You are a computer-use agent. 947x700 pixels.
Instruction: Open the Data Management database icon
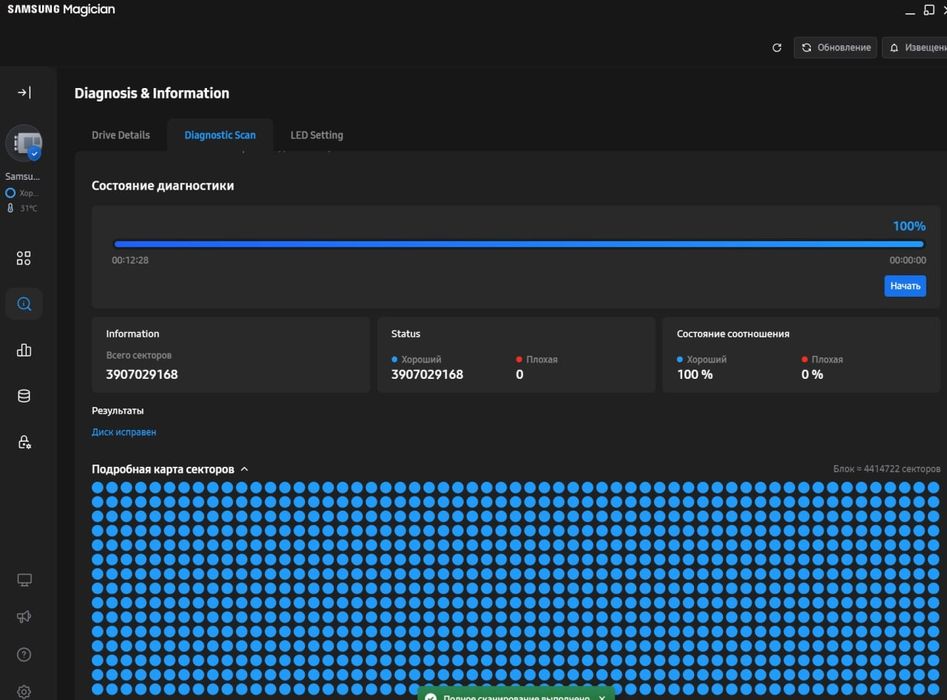(x=24, y=396)
